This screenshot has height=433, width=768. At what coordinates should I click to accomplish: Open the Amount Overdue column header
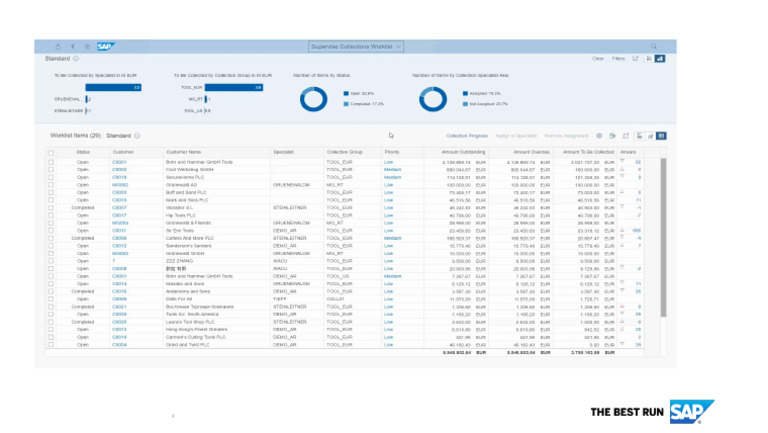pos(521,152)
